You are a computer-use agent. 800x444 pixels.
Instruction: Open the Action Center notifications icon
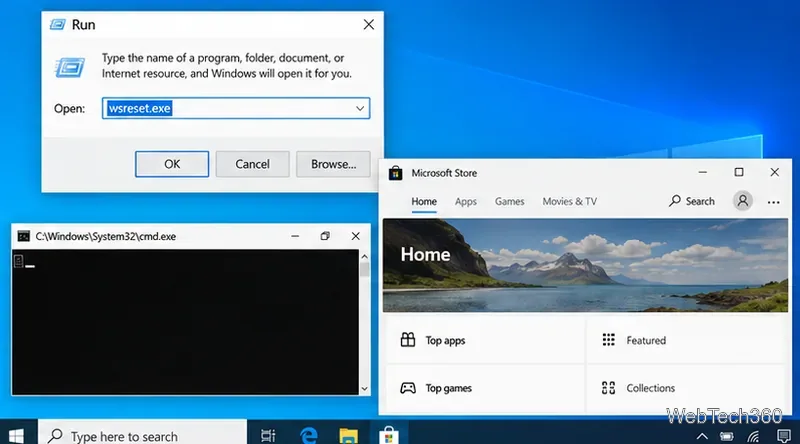[784, 436]
